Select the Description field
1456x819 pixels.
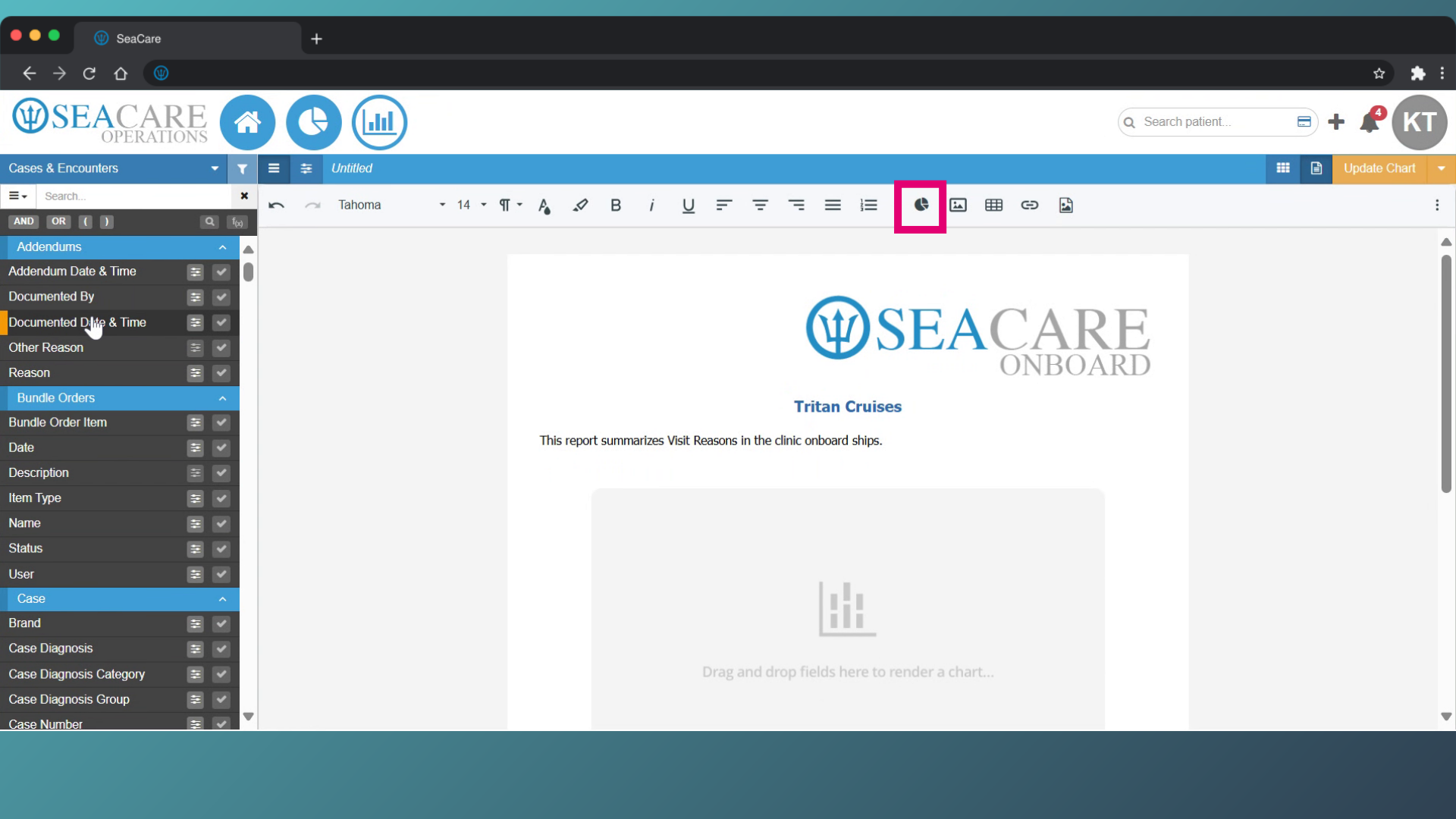tap(39, 472)
